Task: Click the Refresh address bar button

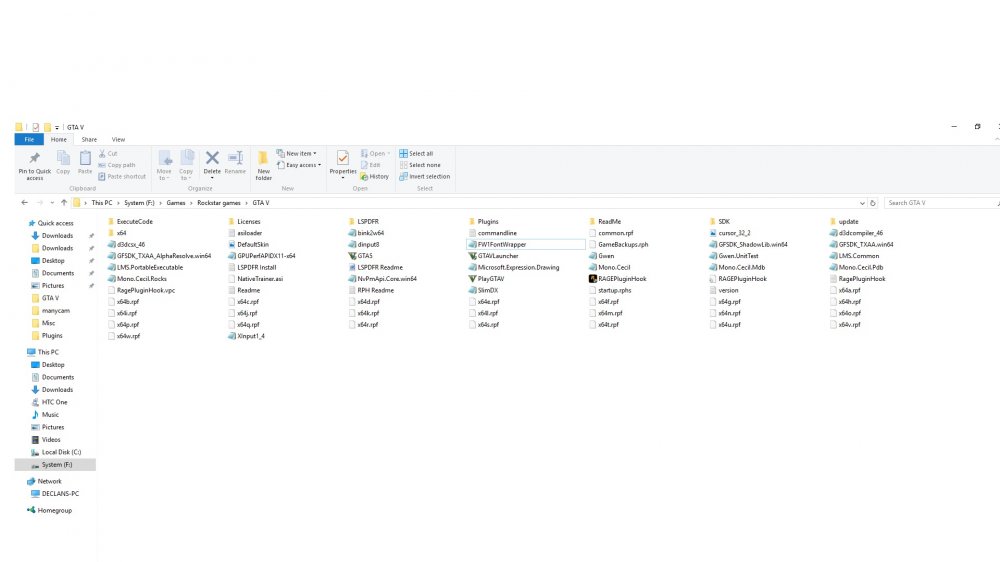Action: 873,203
